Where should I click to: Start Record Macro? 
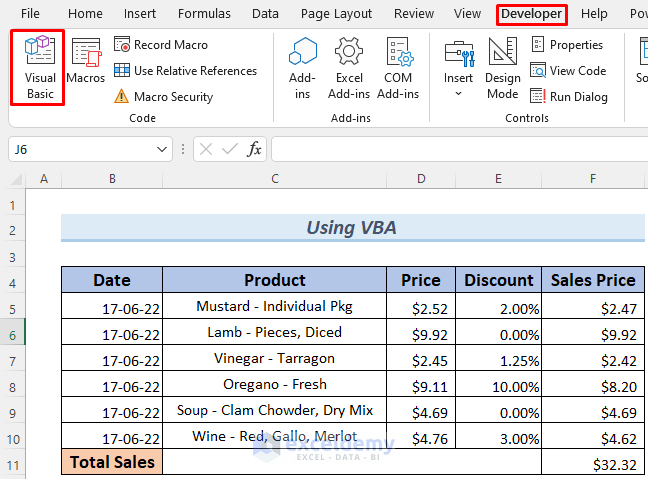(x=161, y=45)
